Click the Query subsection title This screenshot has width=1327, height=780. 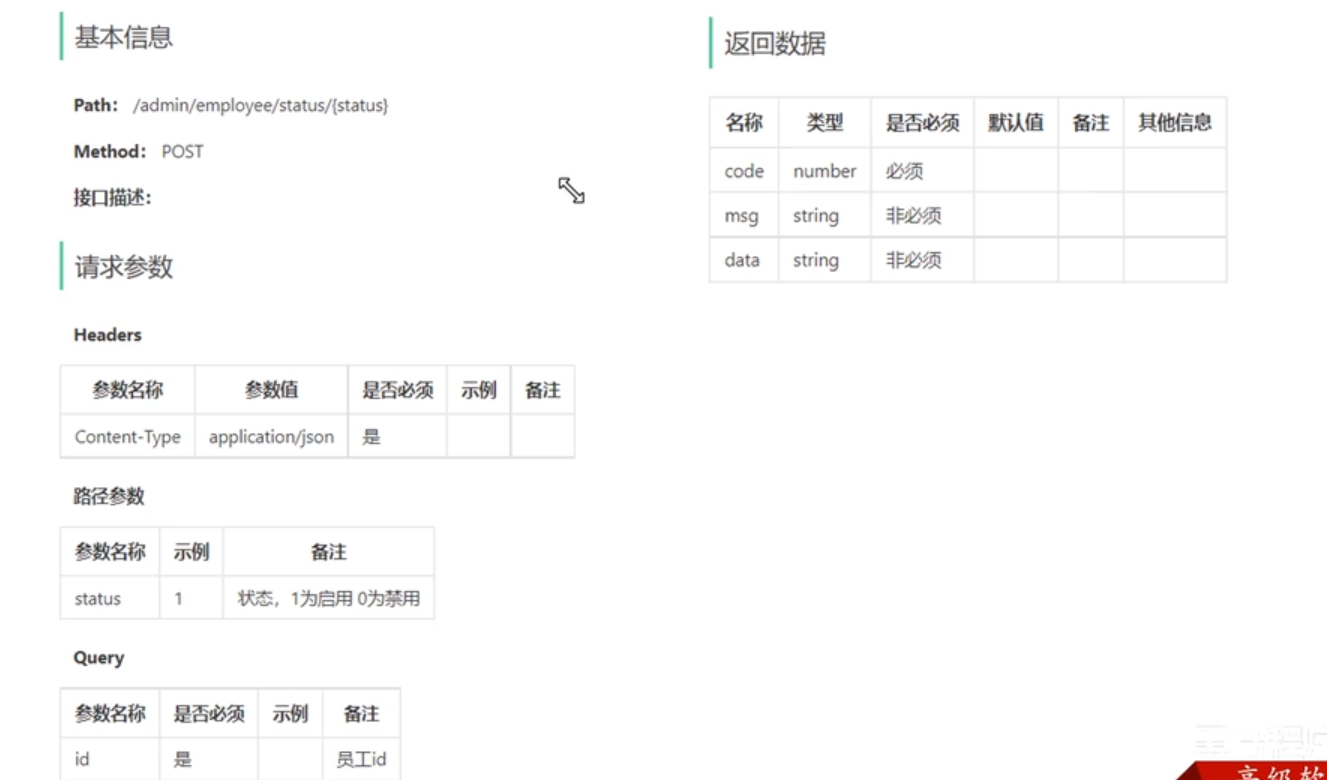click(x=99, y=657)
